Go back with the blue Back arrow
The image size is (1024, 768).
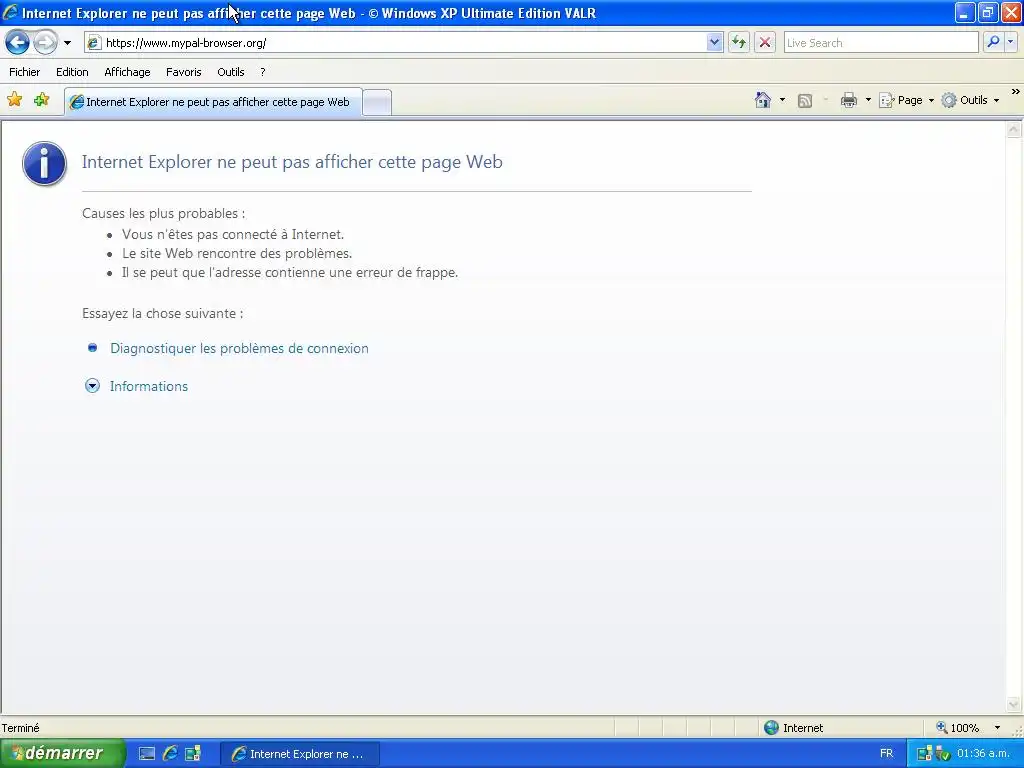(x=18, y=43)
